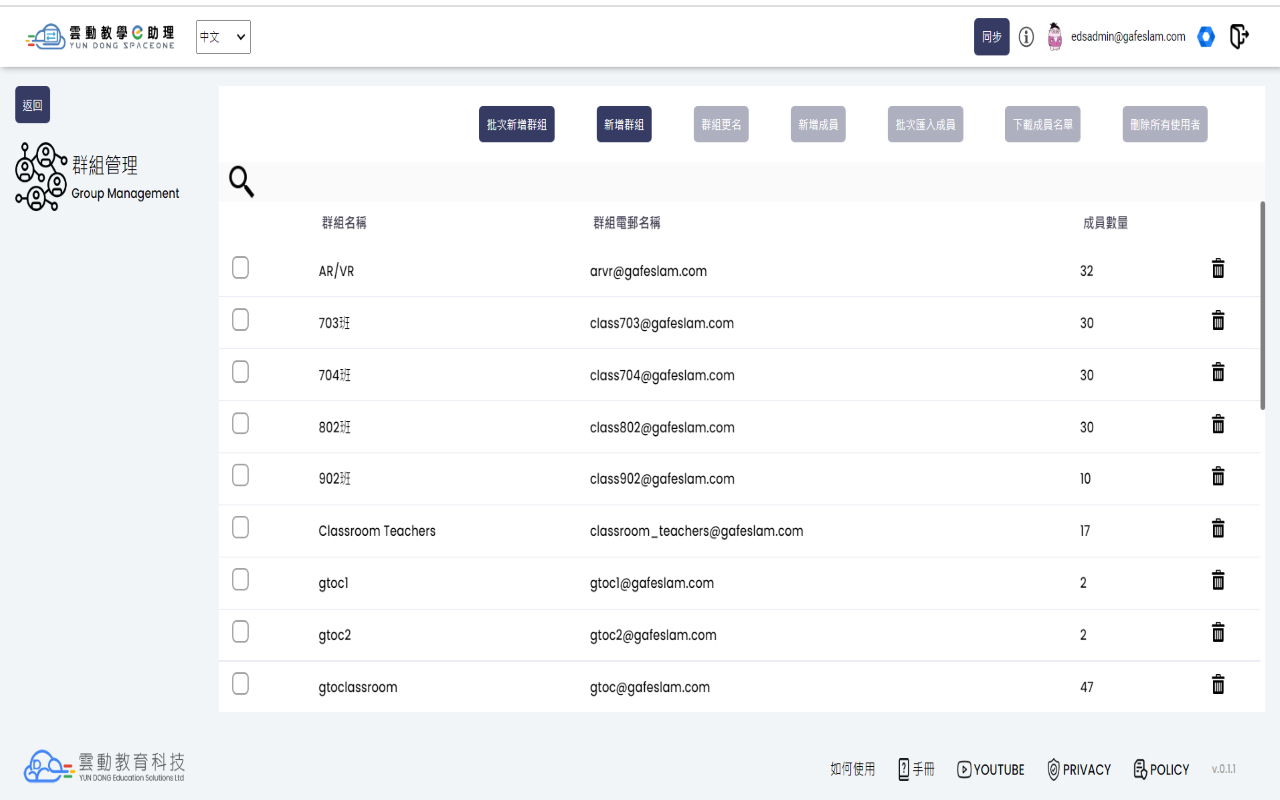
Task: Check the gtoclassroom checkbox
Action: (240, 684)
